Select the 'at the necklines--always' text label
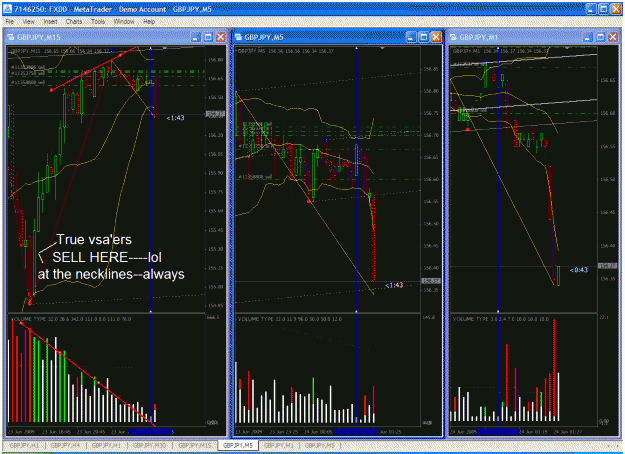The height and width of the screenshot is (454, 625). [x=111, y=274]
